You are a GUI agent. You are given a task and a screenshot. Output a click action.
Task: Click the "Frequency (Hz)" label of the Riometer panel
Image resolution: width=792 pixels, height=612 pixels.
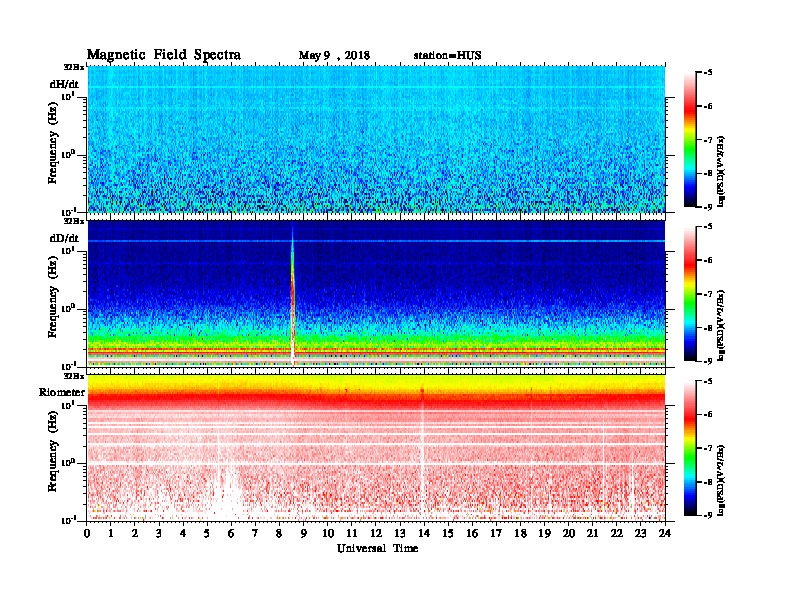tap(53, 451)
